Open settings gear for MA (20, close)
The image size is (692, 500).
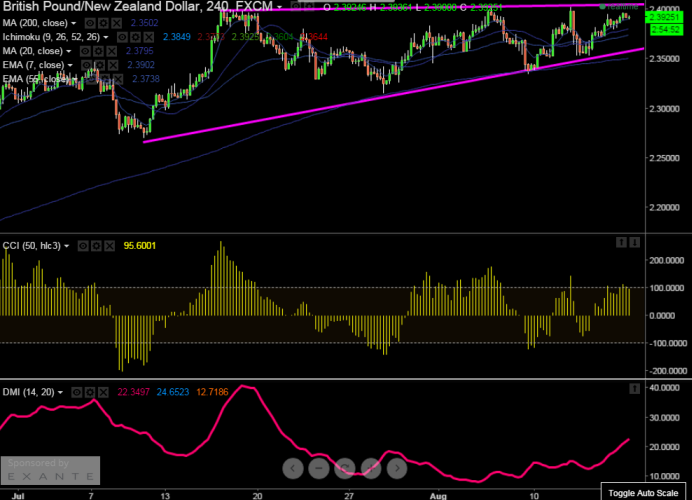[98, 51]
